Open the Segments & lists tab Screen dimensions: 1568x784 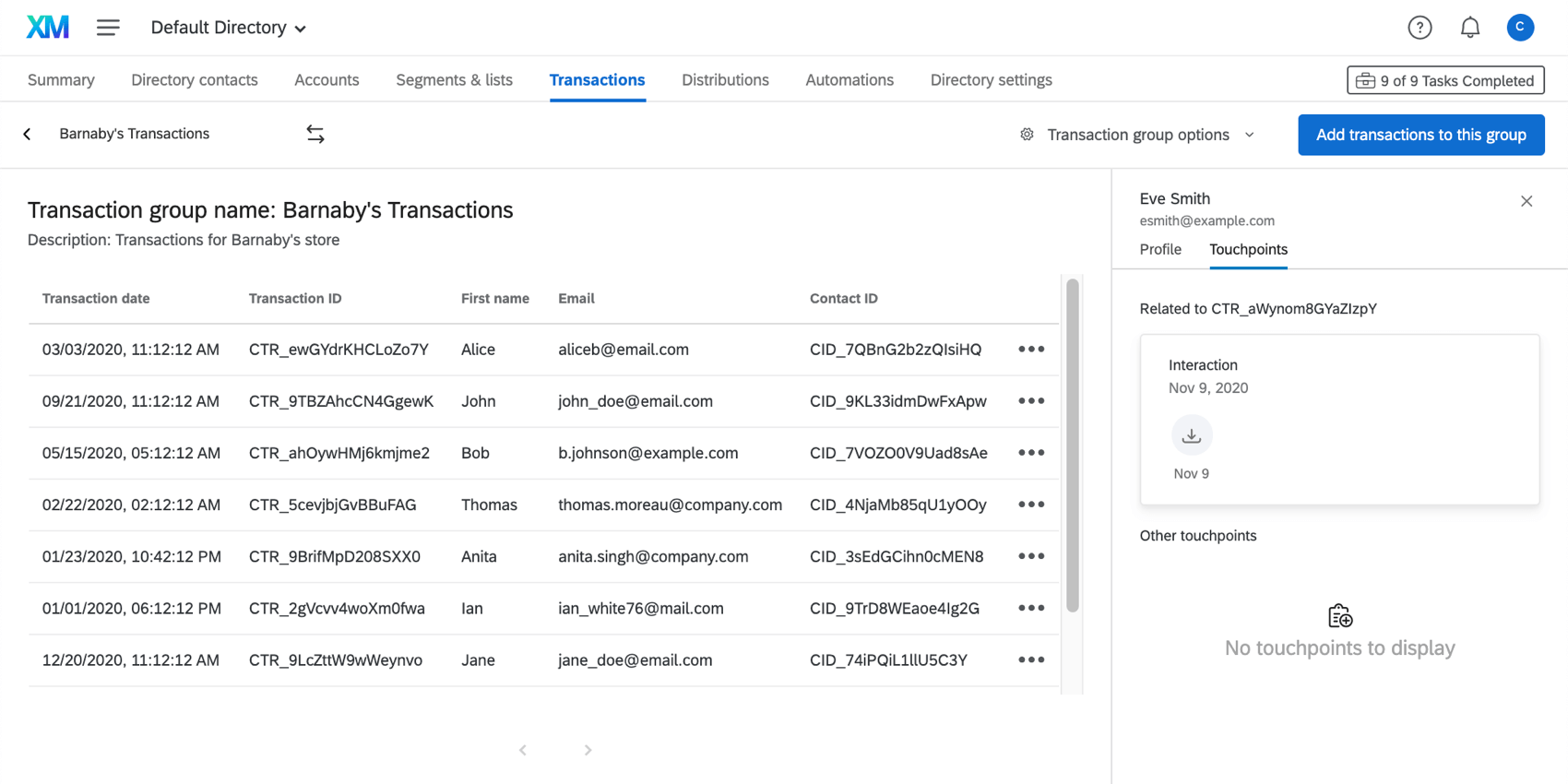coord(454,80)
